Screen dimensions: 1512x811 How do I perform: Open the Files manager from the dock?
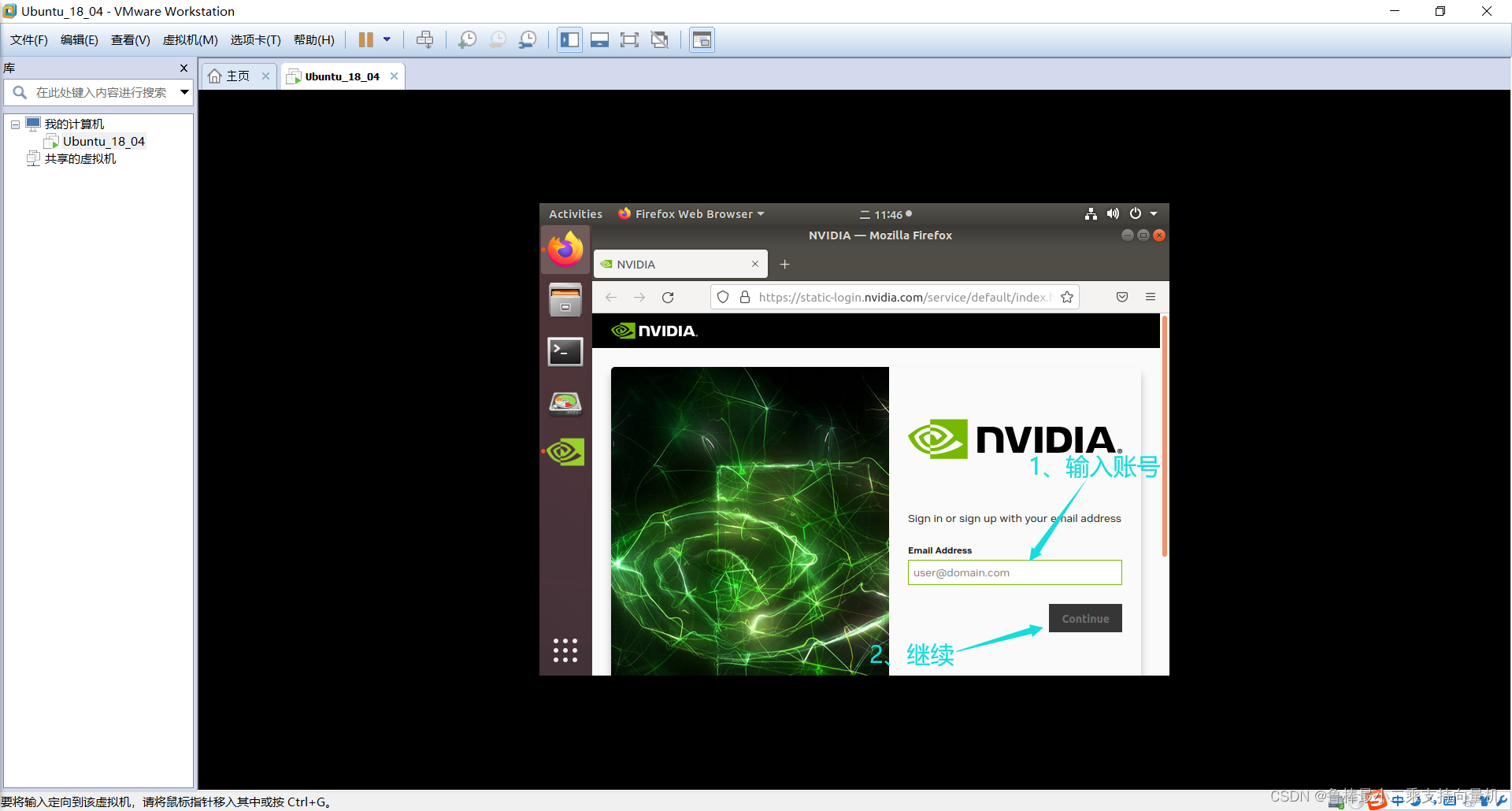click(x=565, y=300)
